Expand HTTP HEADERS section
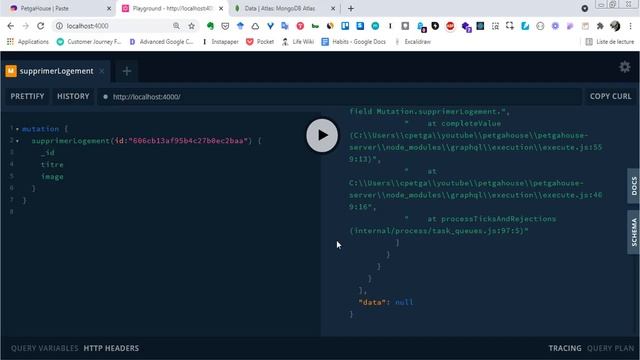Viewport: 640px width, 360px height. 111,348
